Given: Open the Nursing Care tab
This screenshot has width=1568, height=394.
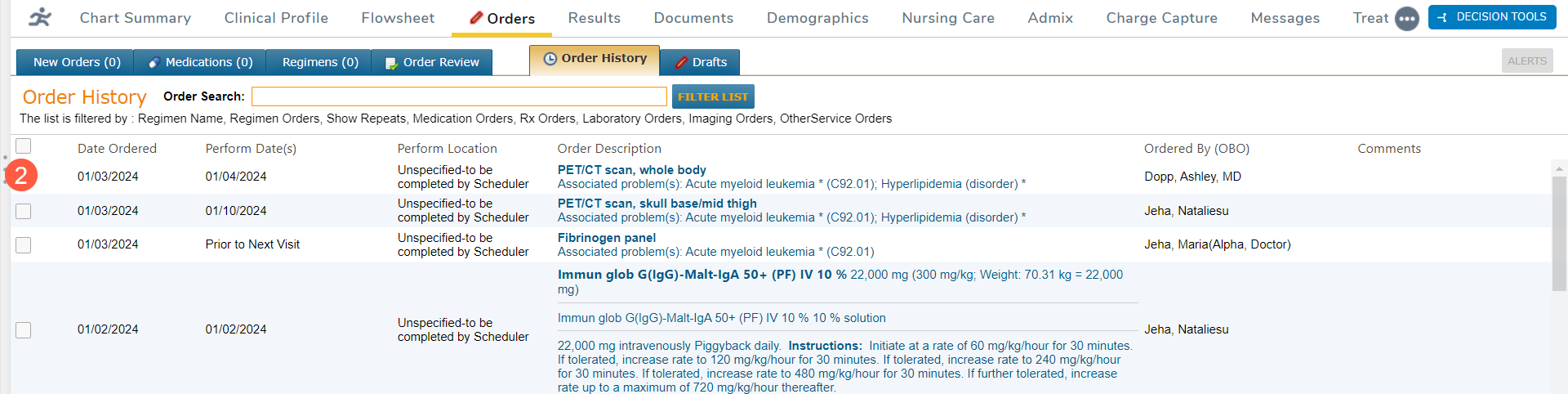Looking at the screenshot, I should pos(947,18).
